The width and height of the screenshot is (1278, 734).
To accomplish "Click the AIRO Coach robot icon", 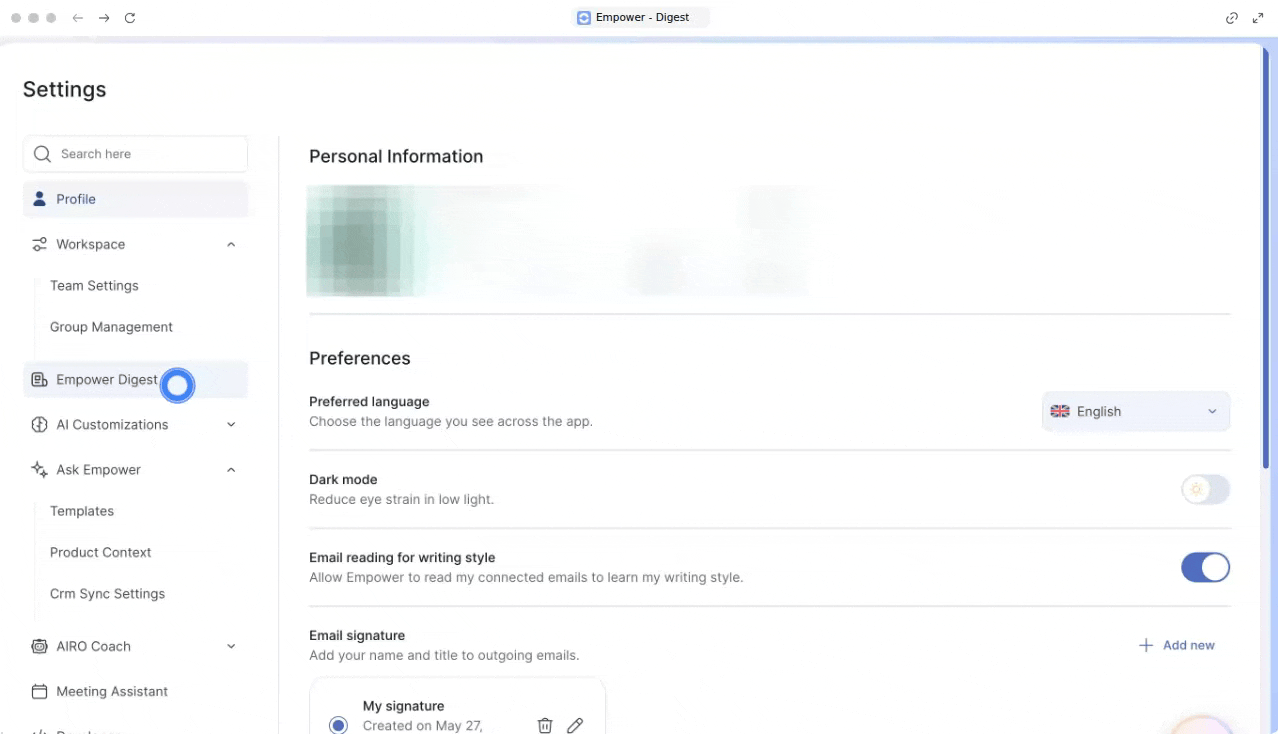I will pyautogui.click(x=40, y=646).
